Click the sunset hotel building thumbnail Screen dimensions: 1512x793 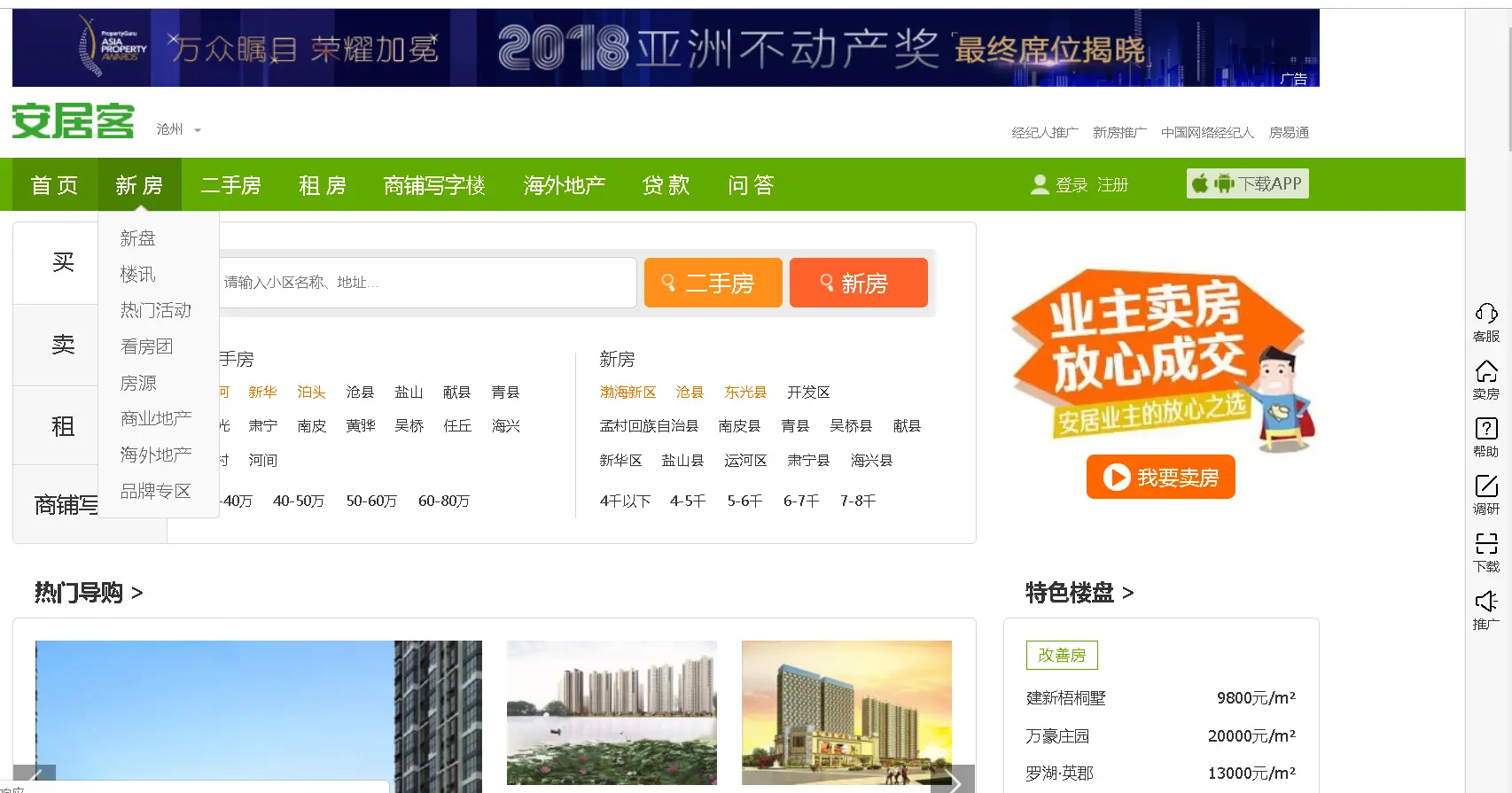[846, 713]
